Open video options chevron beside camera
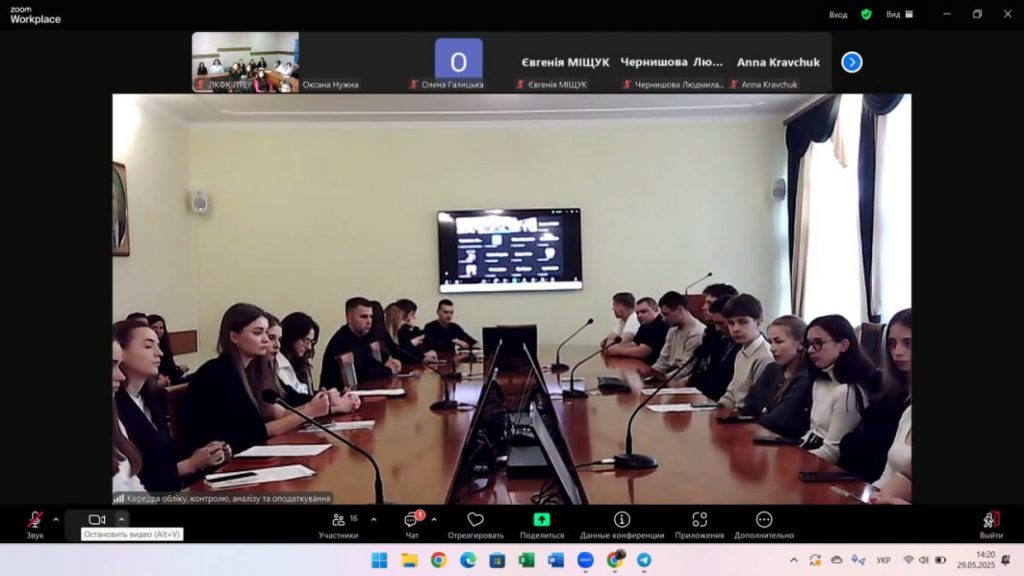1024x576 pixels. (121, 519)
